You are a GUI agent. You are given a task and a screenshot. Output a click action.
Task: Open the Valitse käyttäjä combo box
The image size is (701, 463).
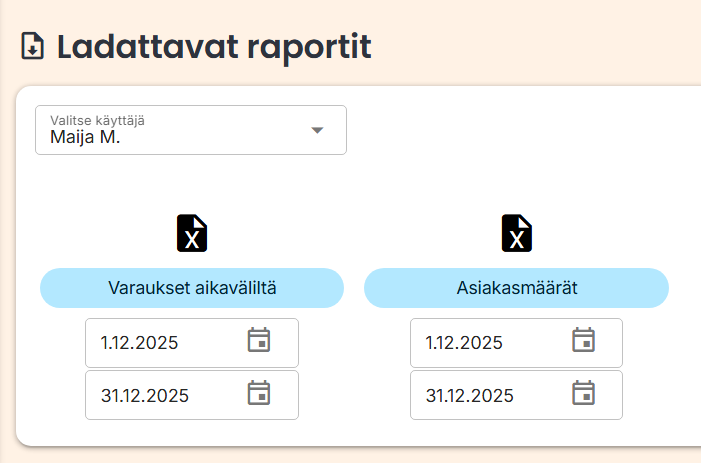coord(191,130)
